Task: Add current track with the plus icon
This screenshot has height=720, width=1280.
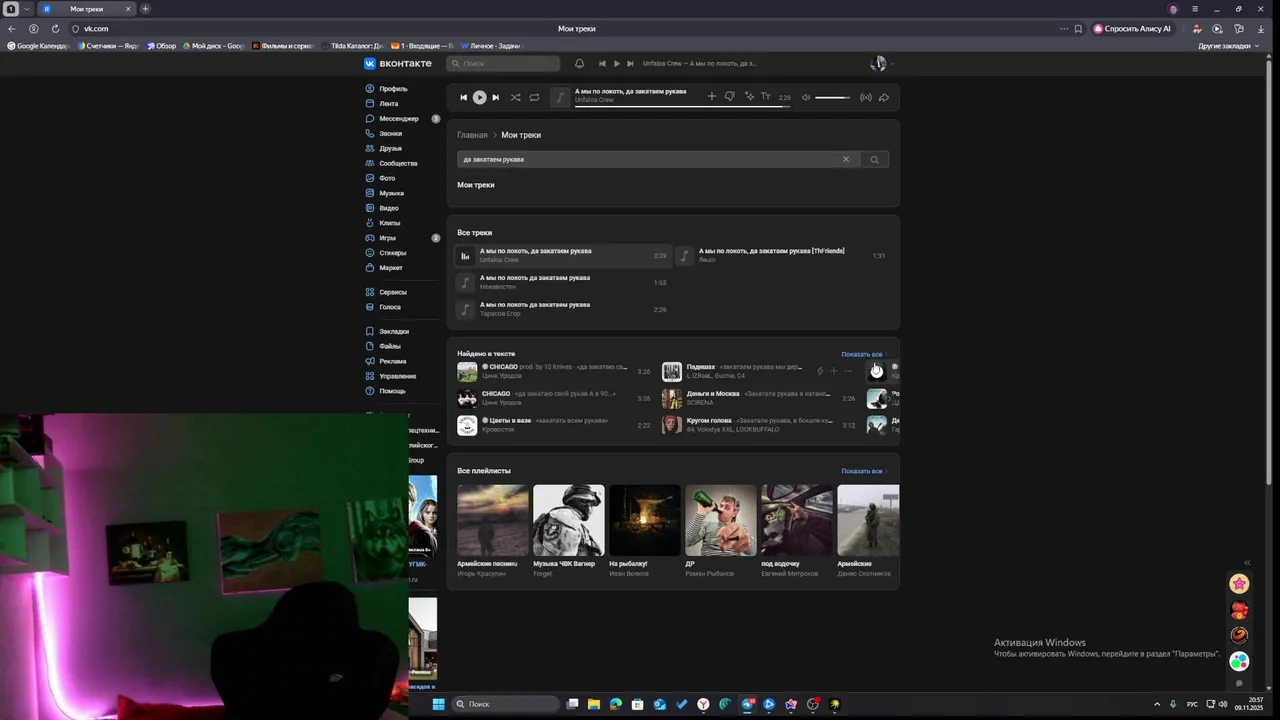Action: [711, 96]
